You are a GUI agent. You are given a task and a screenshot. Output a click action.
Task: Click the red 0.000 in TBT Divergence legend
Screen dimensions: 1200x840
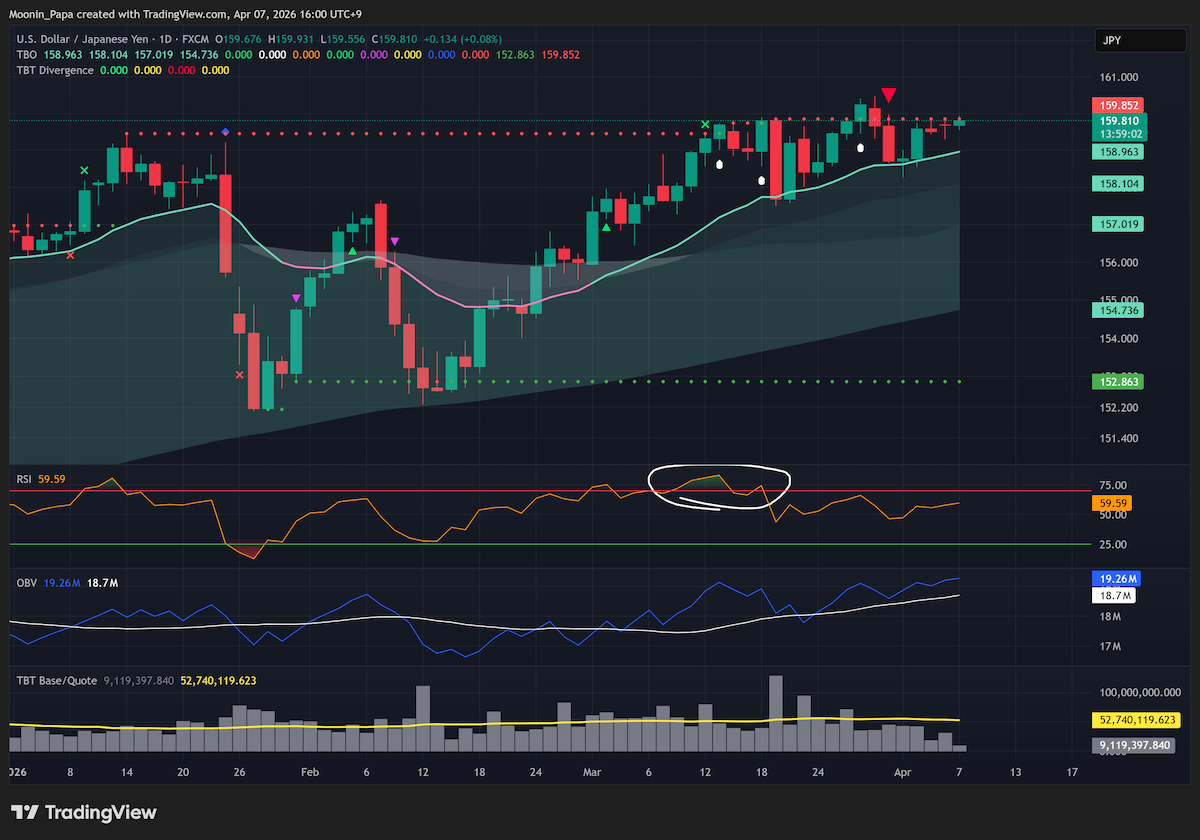coord(182,70)
